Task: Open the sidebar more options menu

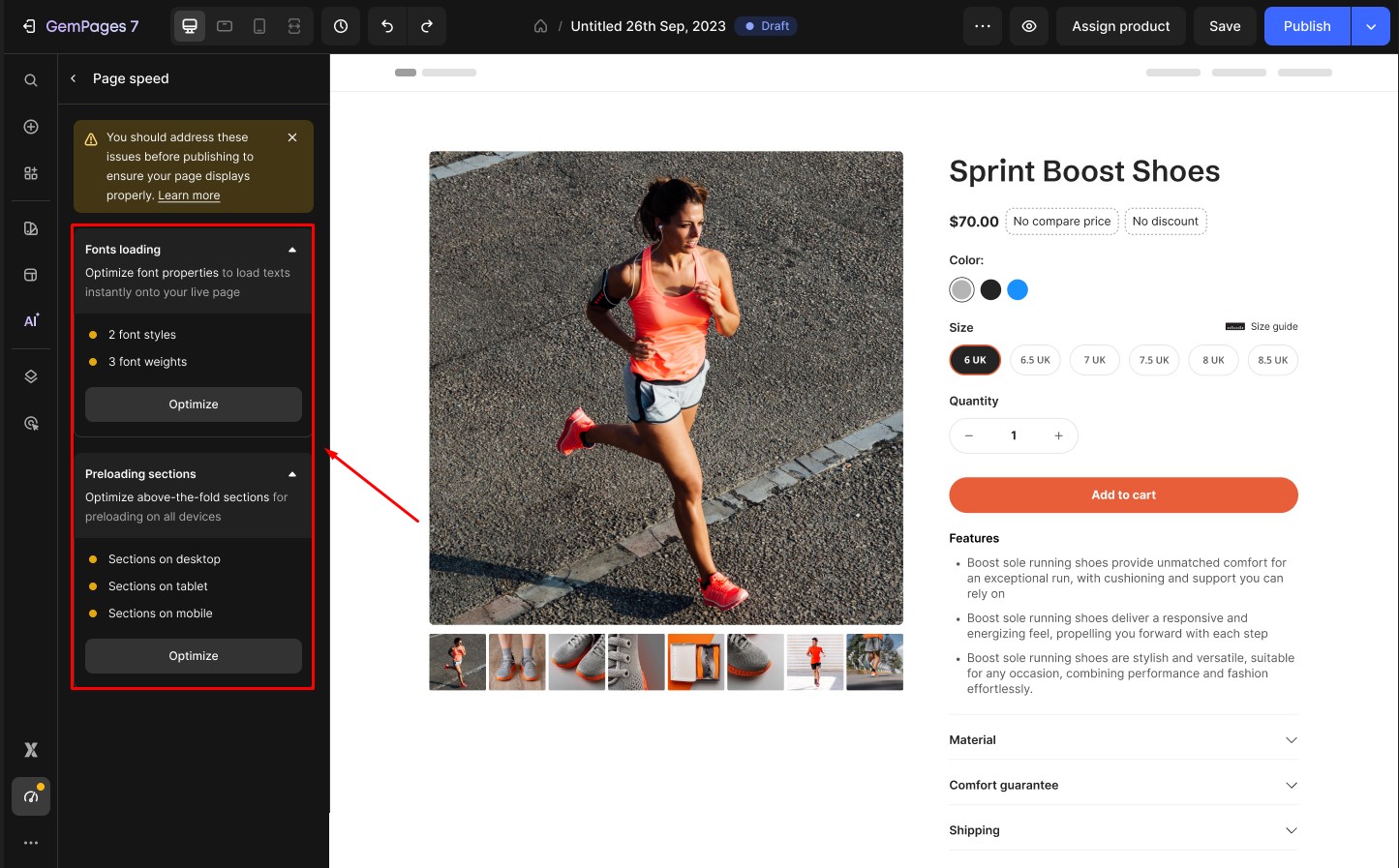Action: (30, 842)
